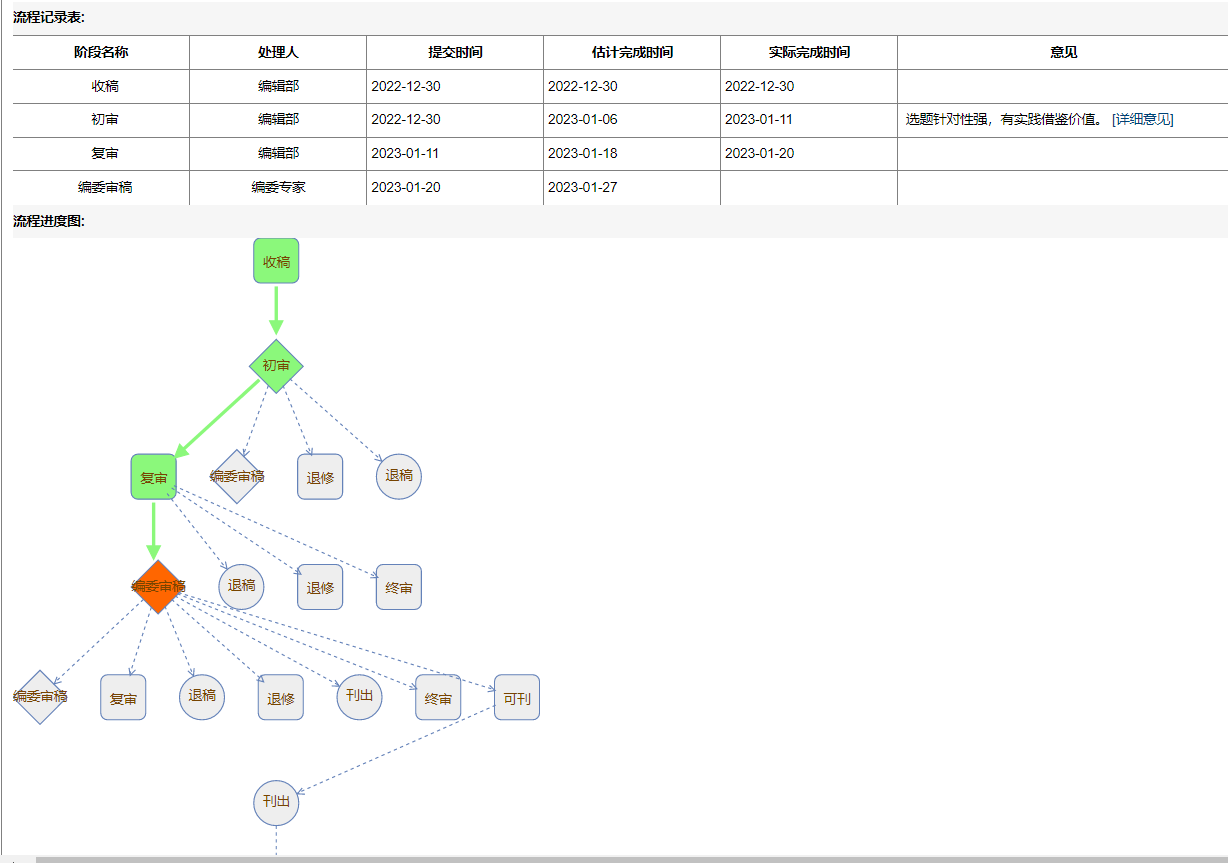This screenshot has height=863, width=1228.
Task: Open the [详细意见] link
Action: pyautogui.click(x=1142, y=119)
